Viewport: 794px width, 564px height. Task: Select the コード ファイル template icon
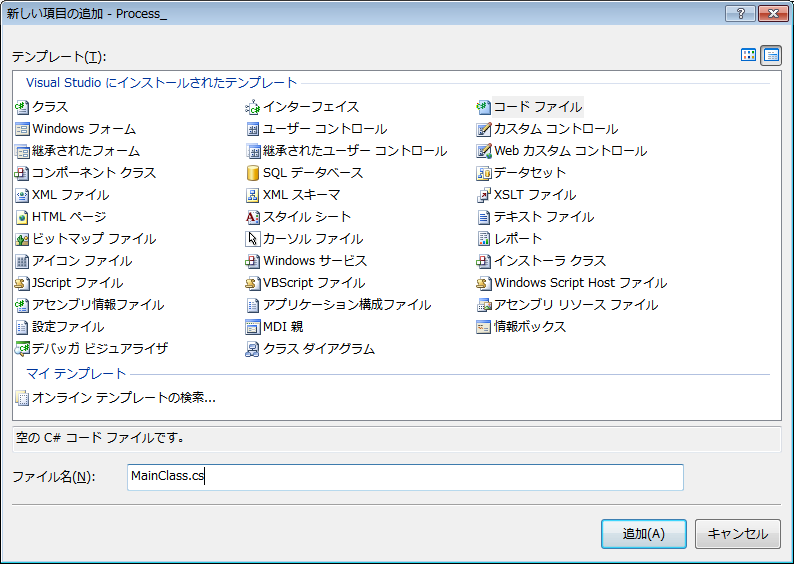[484, 107]
